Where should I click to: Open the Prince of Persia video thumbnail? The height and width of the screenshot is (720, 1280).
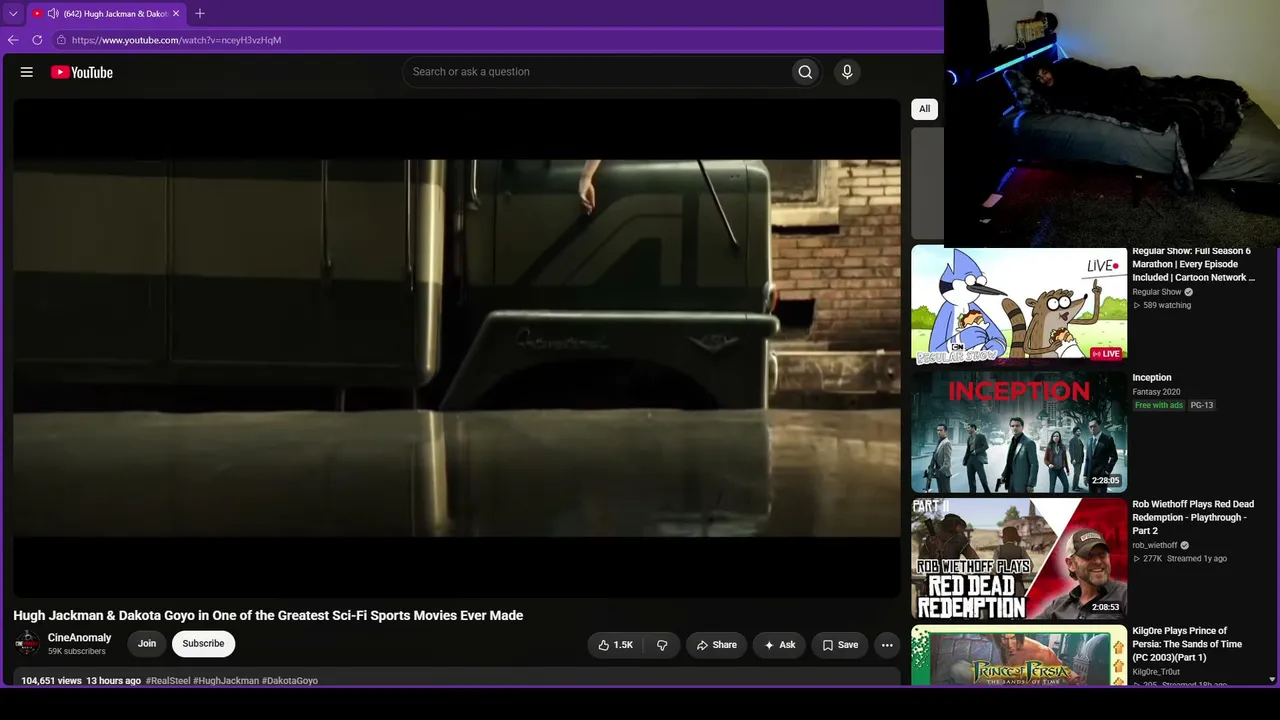coord(1019,655)
